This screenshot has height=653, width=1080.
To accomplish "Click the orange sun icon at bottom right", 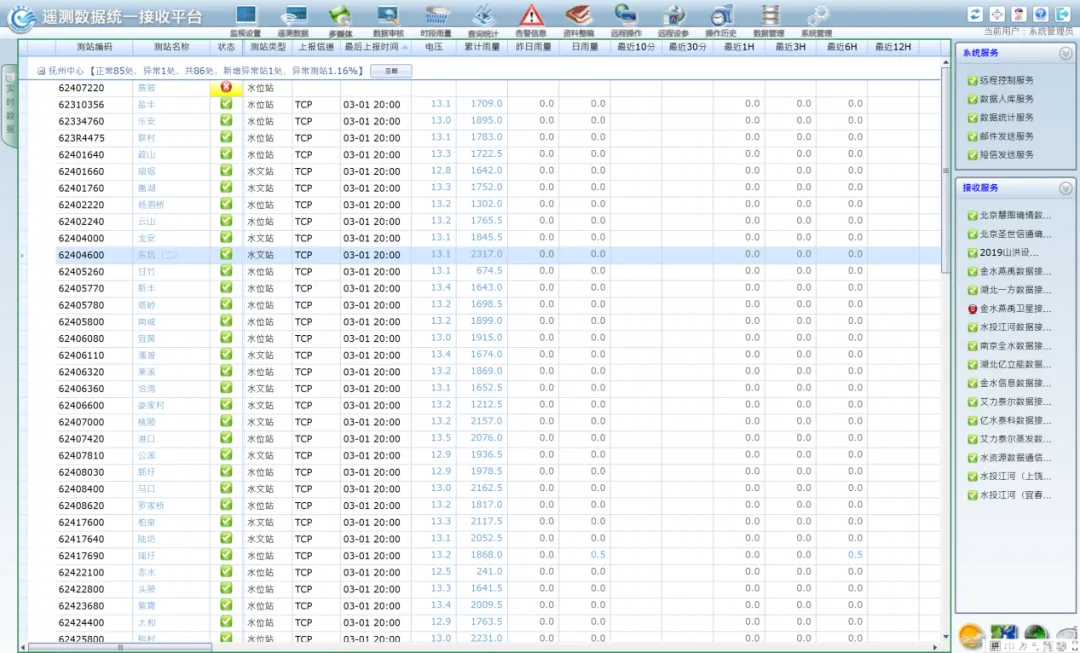I will tap(971, 636).
